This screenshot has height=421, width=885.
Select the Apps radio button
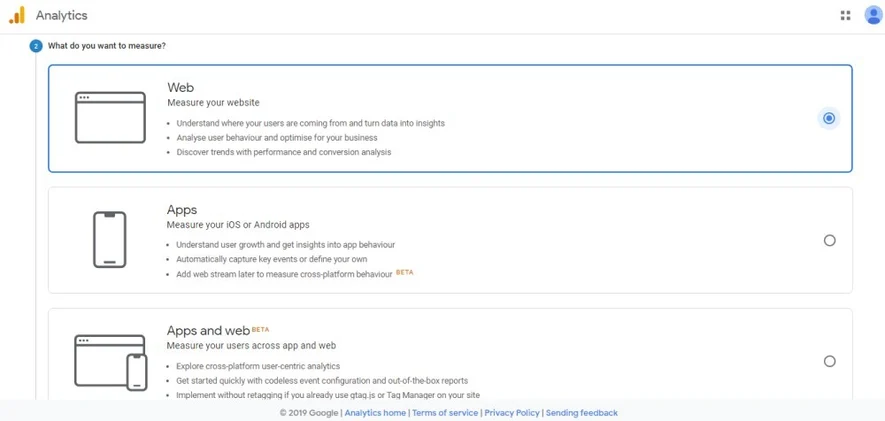point(829,240)
